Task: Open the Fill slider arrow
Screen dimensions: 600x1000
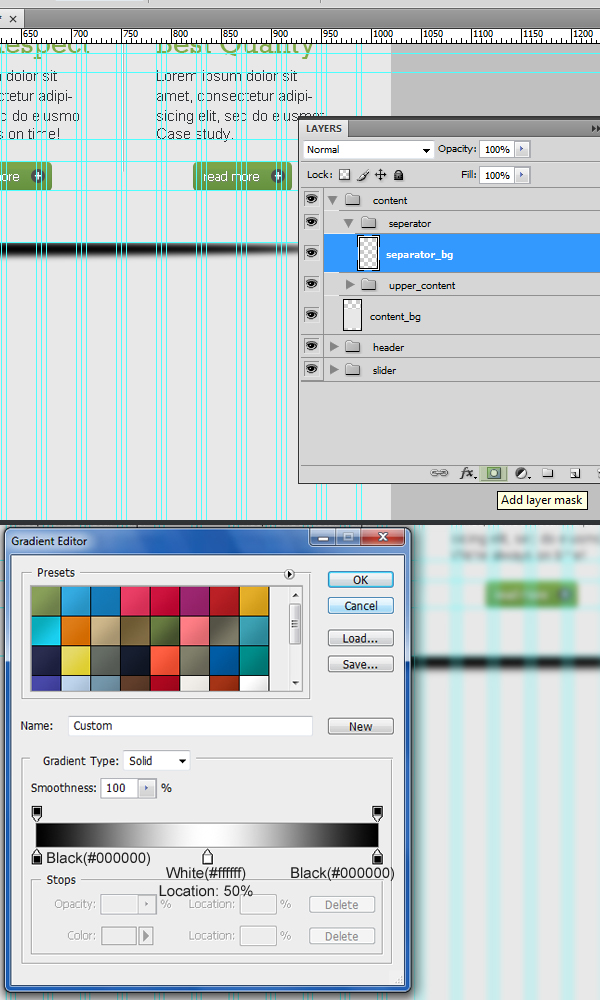Action: tap(522, 175)
